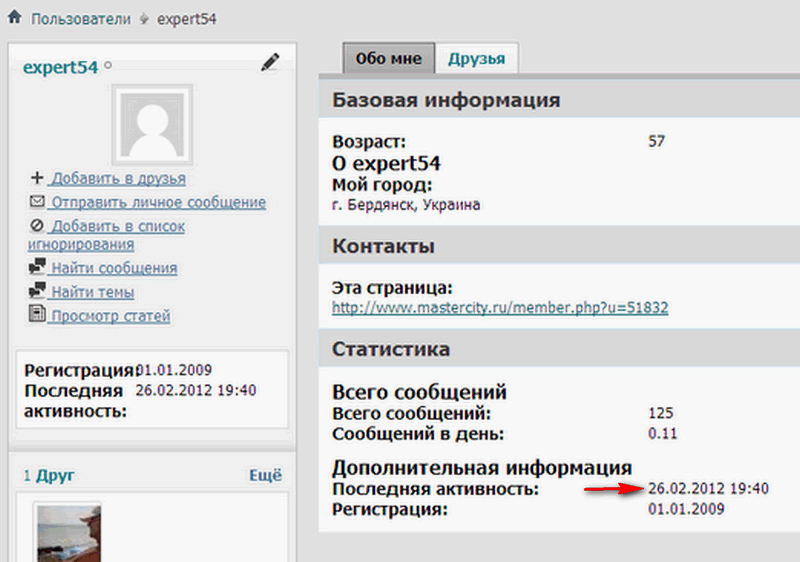Open the Ещё link in friends block
800x562 pixels.
tap(265, 475)
